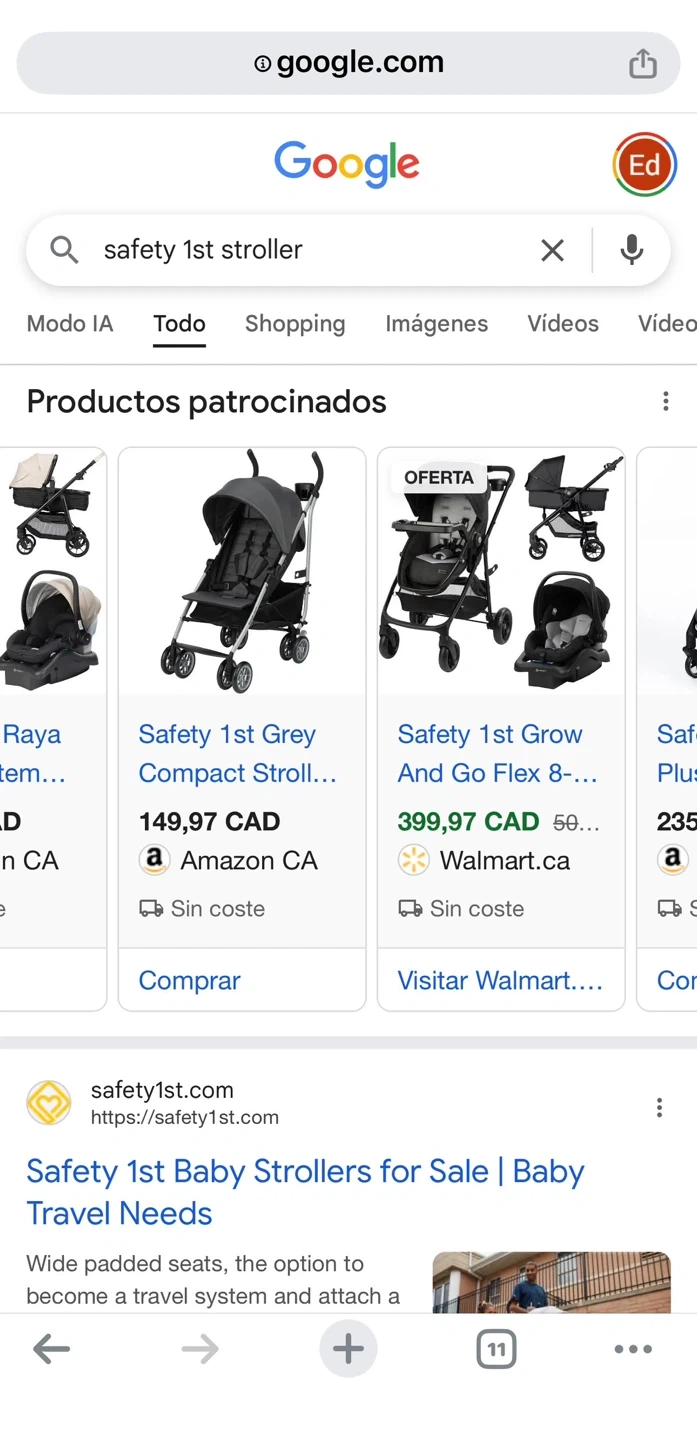
Task: Select the Modo IA tab
Action: (70, 324)
